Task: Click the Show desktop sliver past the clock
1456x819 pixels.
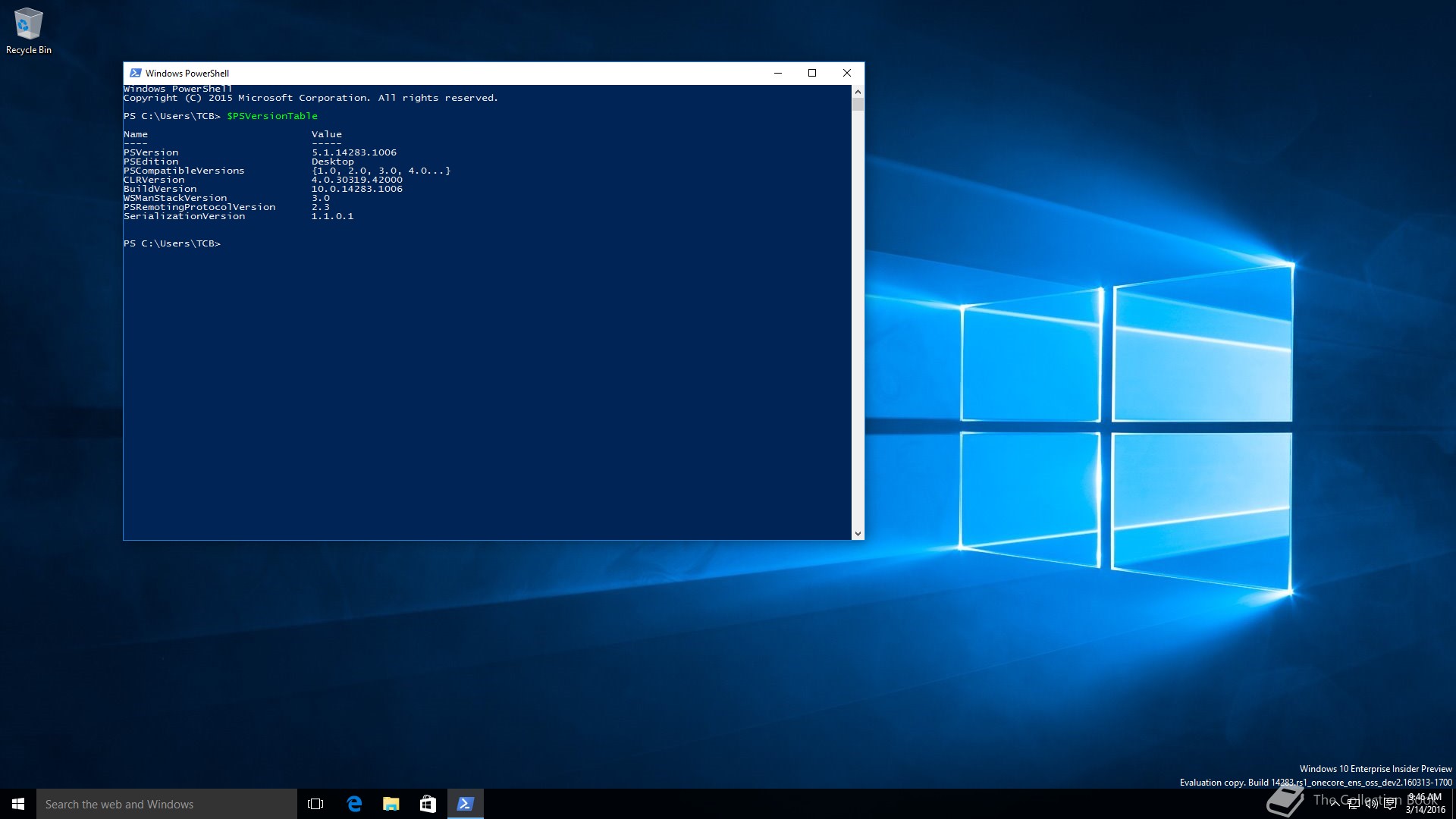Action: pos(1453,804)
